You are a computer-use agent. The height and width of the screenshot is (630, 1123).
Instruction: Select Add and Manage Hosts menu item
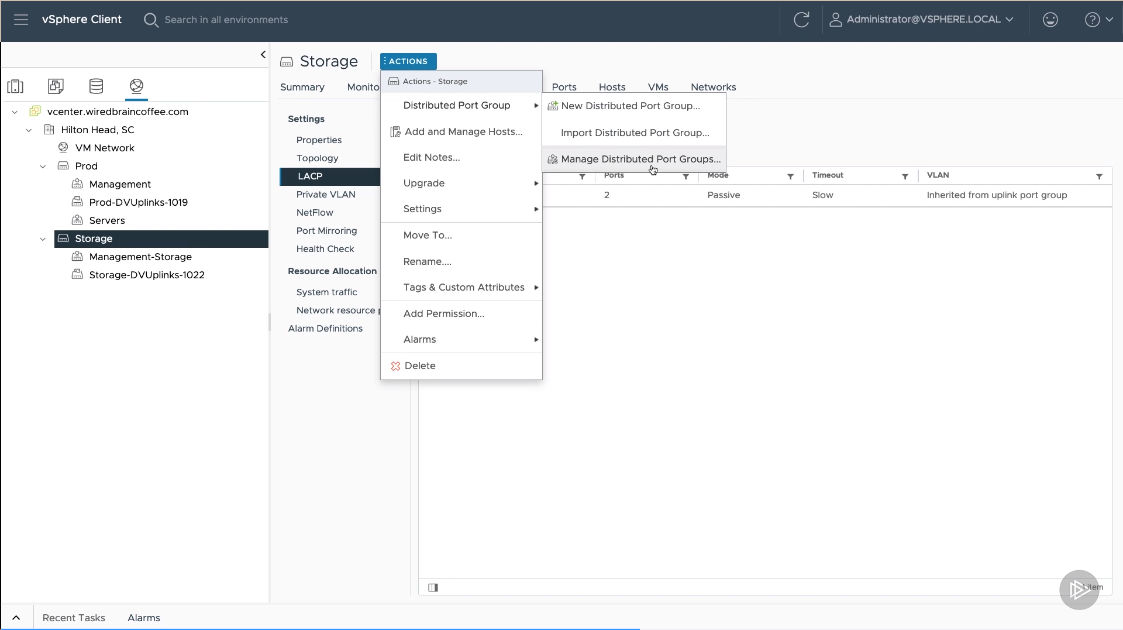tap(462, 132)
